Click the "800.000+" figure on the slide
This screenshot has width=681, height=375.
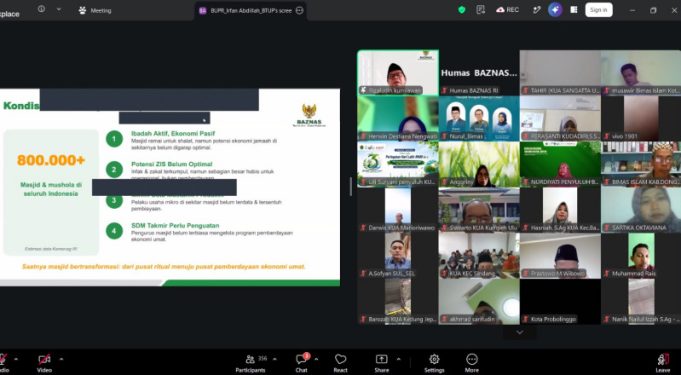coord(51,160)
